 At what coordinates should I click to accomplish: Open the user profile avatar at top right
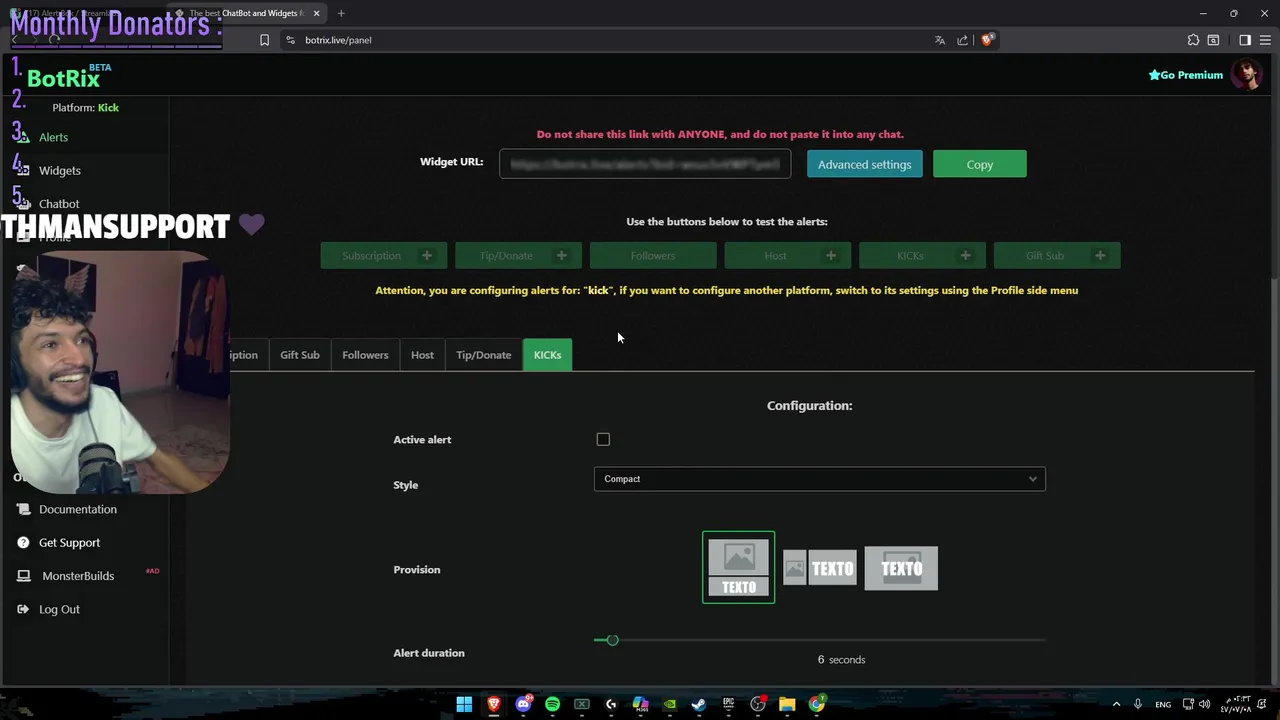pyautogui.click(x=1246, y=74)
